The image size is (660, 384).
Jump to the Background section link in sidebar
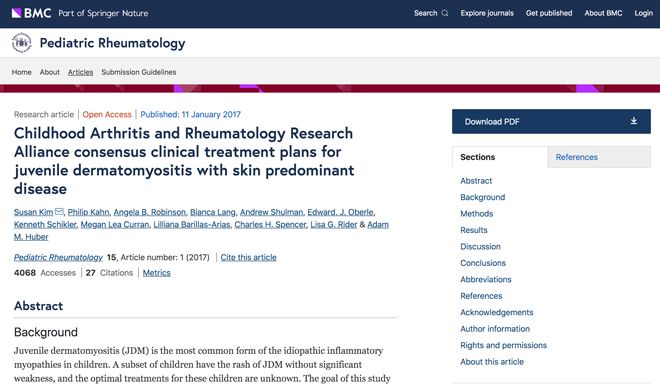coord(482,197)
